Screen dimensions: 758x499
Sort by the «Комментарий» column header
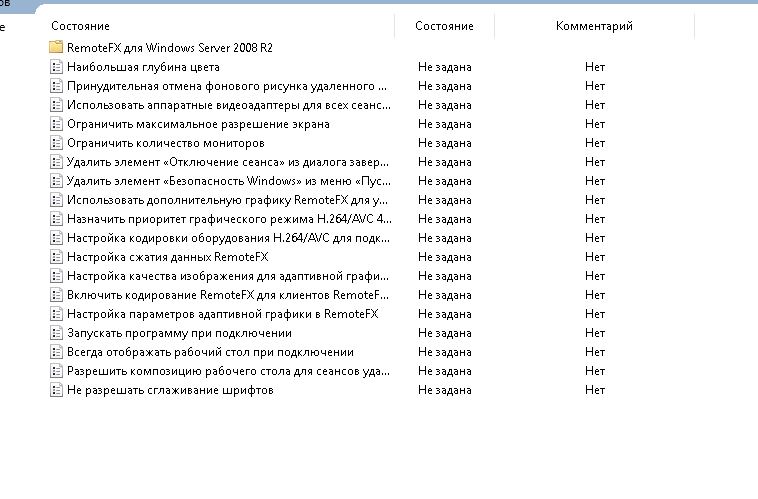pyautogui.click(x=594, y=26)
